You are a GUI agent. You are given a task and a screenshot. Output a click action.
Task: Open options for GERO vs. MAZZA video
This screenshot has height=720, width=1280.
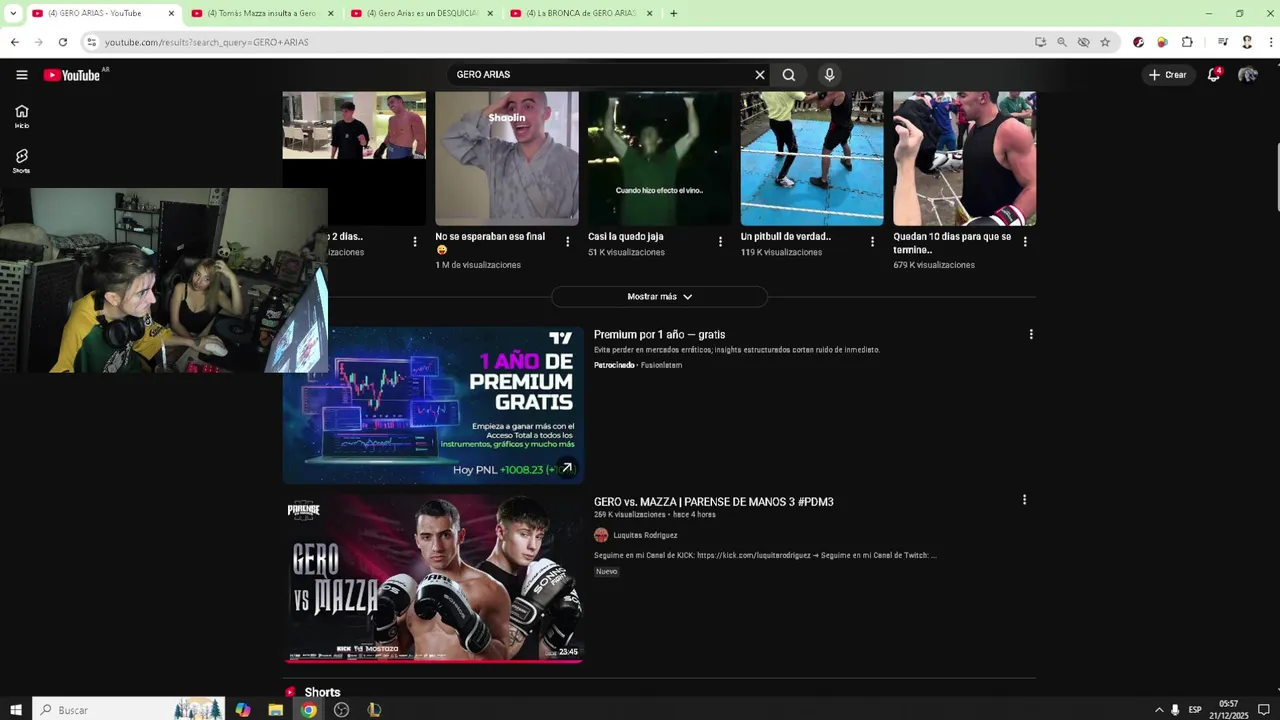coord(1024,500)
